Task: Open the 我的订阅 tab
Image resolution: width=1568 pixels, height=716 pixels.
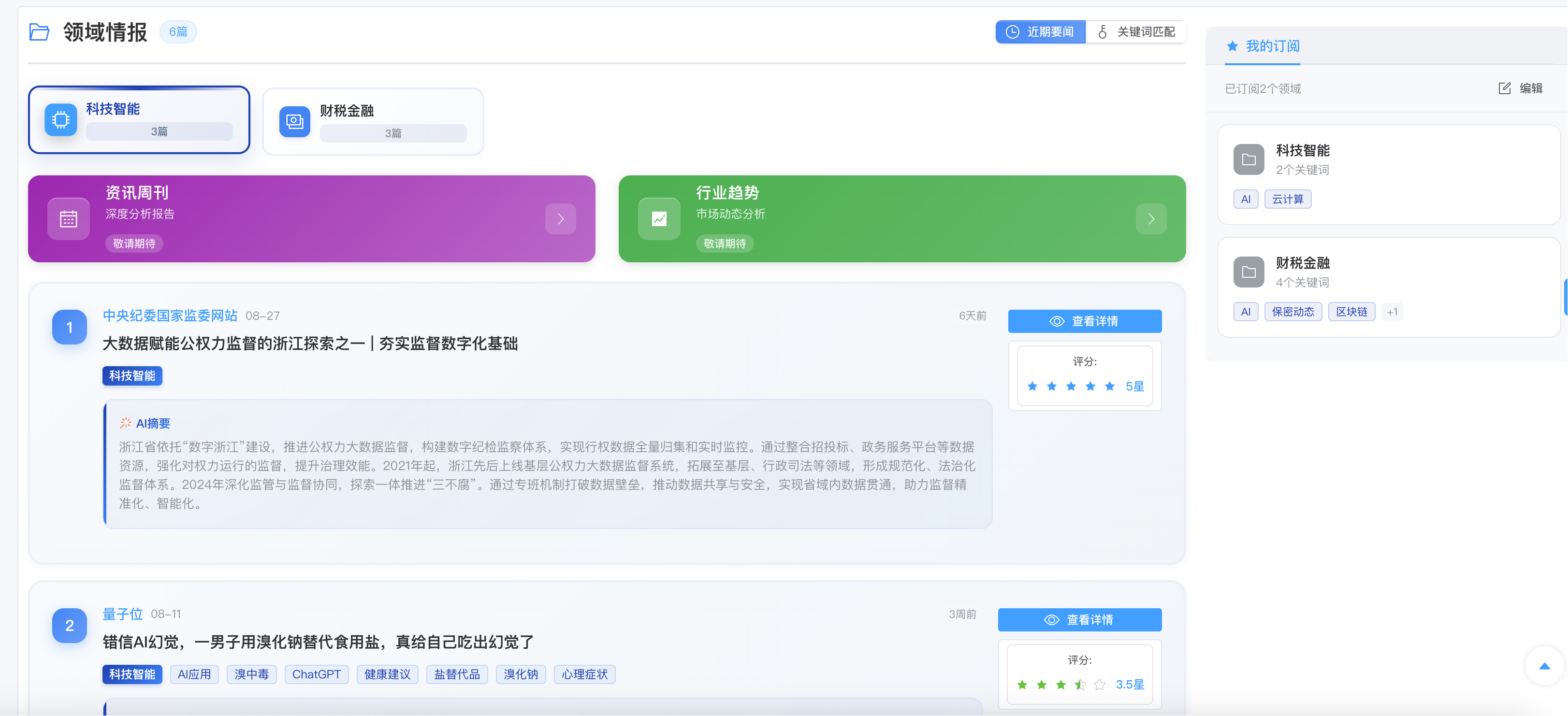Action: [x=1263, y=46]
